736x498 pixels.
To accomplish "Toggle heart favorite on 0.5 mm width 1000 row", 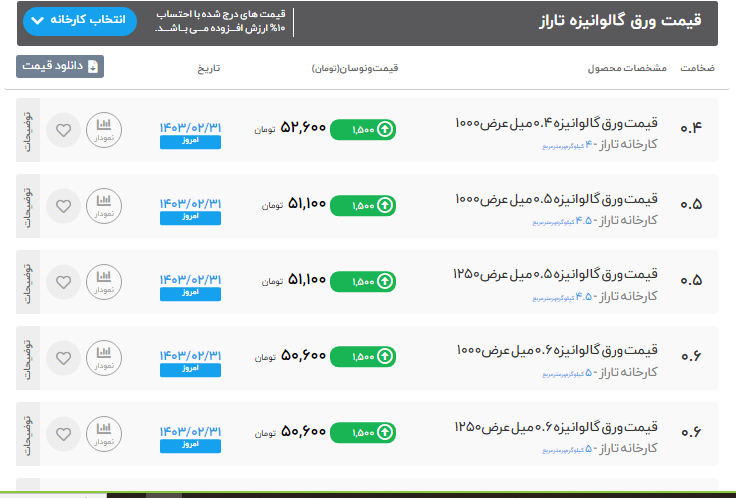I will click(x=63, y=206).
